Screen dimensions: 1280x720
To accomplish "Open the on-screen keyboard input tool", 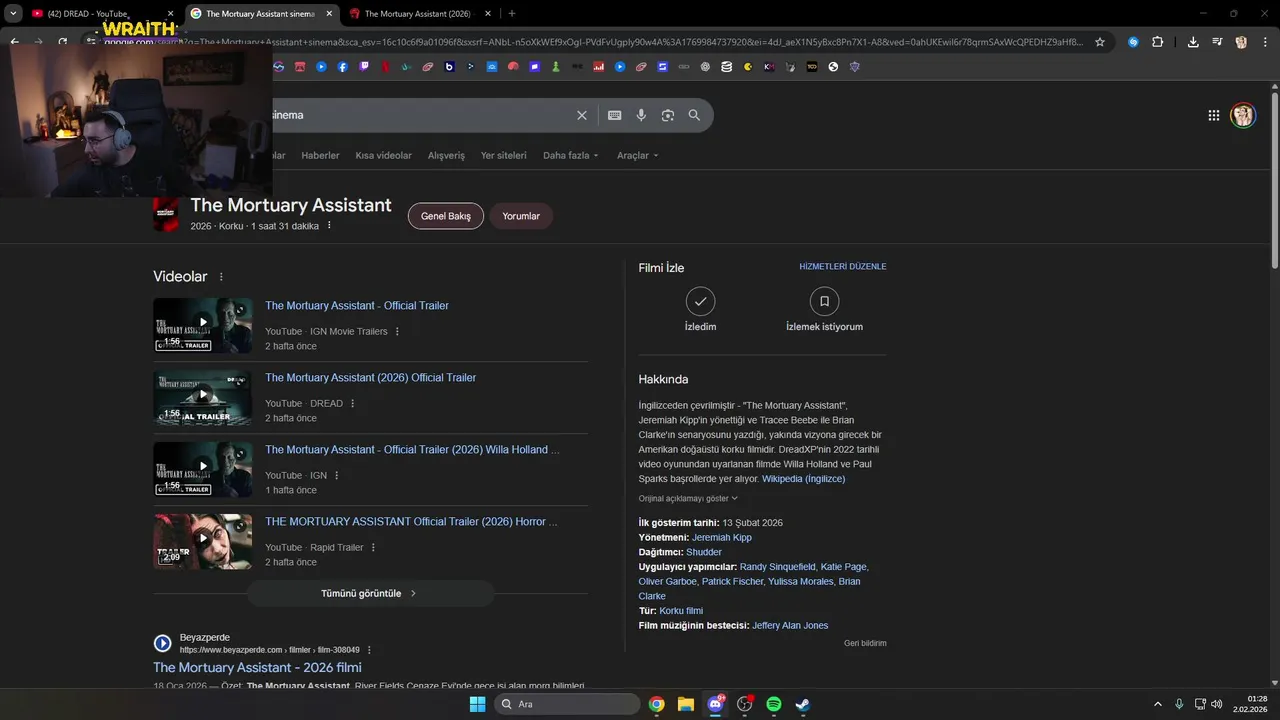I will tap(615, 115).
